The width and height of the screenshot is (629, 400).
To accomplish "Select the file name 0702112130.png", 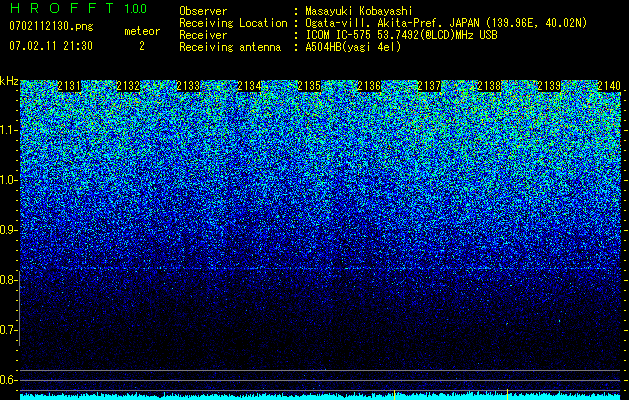I will pyautogui.click(x=51, y=26).
